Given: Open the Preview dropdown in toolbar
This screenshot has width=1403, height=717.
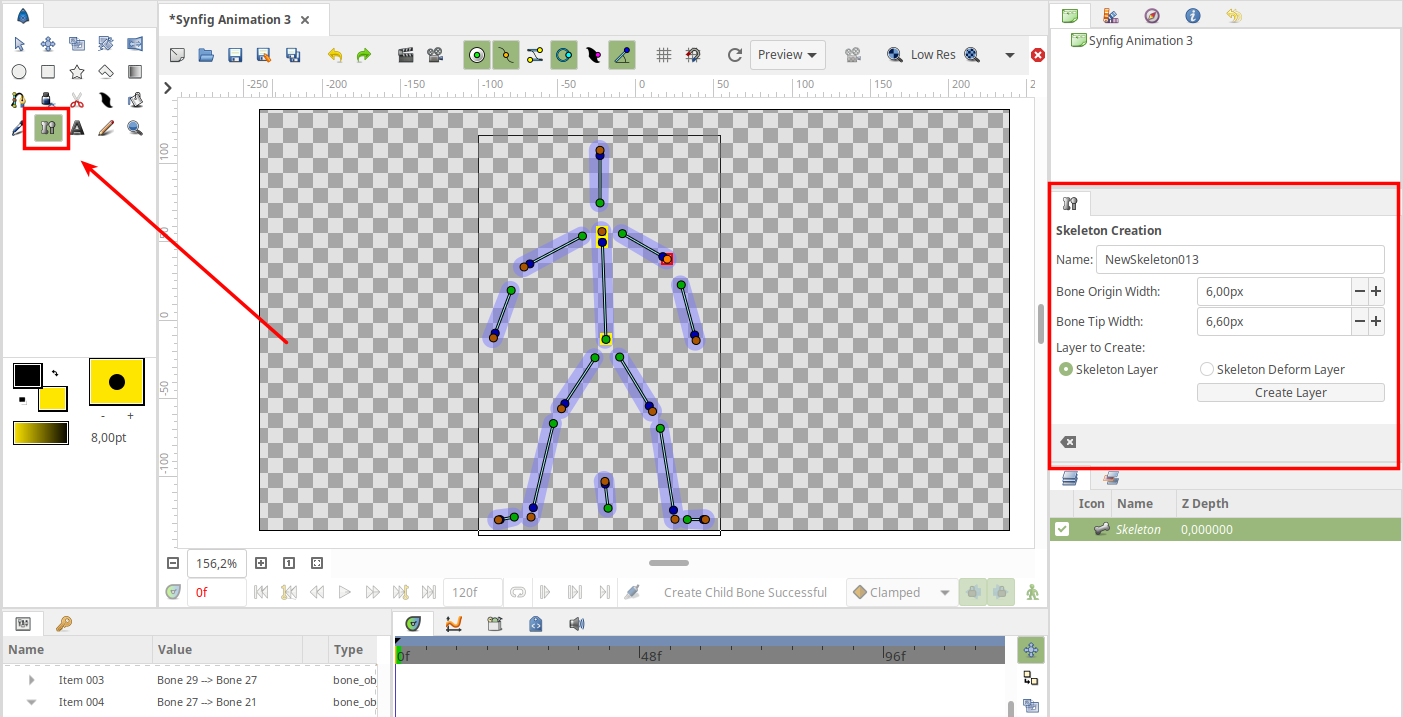Looking at the screenshot, I should (788, 55).
